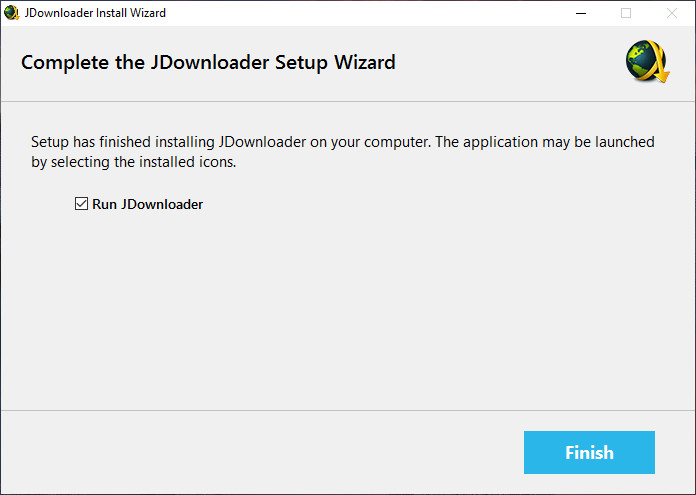Click the white header panel background
This screenshot has height=495, width=696.
tap(500, 63)
